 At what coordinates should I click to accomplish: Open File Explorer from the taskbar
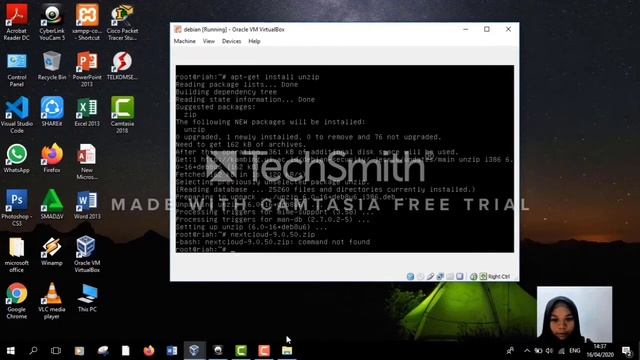pyautogui.click(x=287, y=351)
